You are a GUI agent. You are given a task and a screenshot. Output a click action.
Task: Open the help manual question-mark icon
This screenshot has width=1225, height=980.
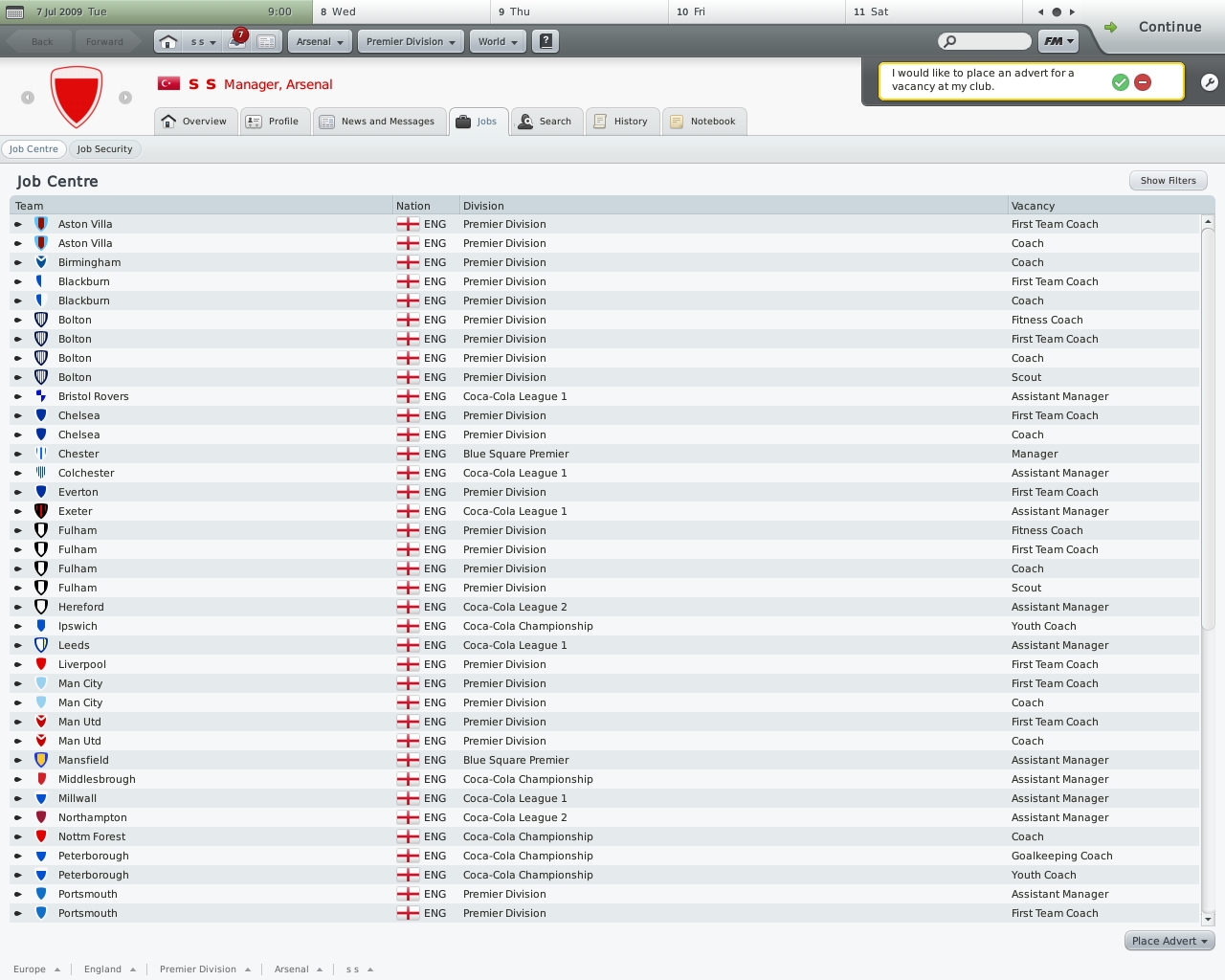[546, 41]
